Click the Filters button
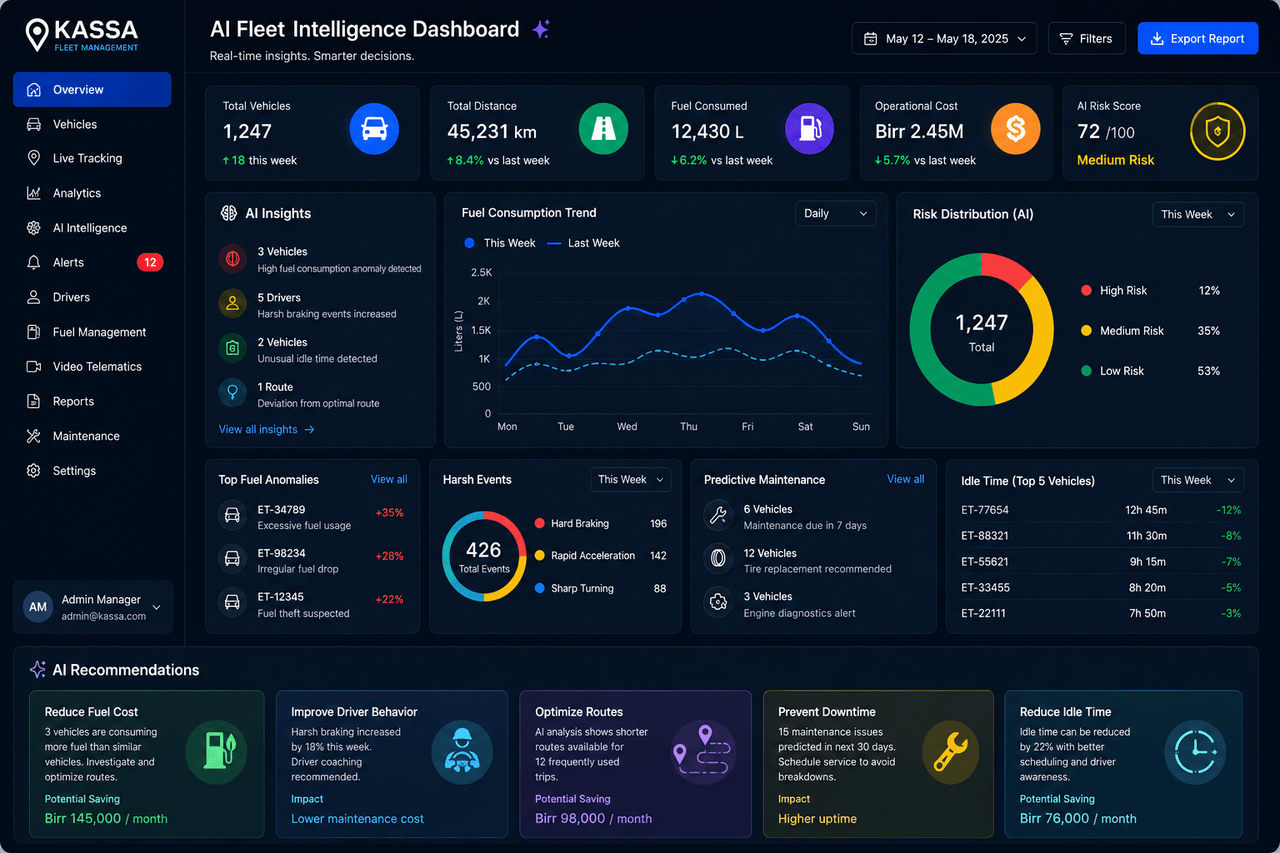The height and width of the screenshot is (853, 1280). click(1086, 39)
